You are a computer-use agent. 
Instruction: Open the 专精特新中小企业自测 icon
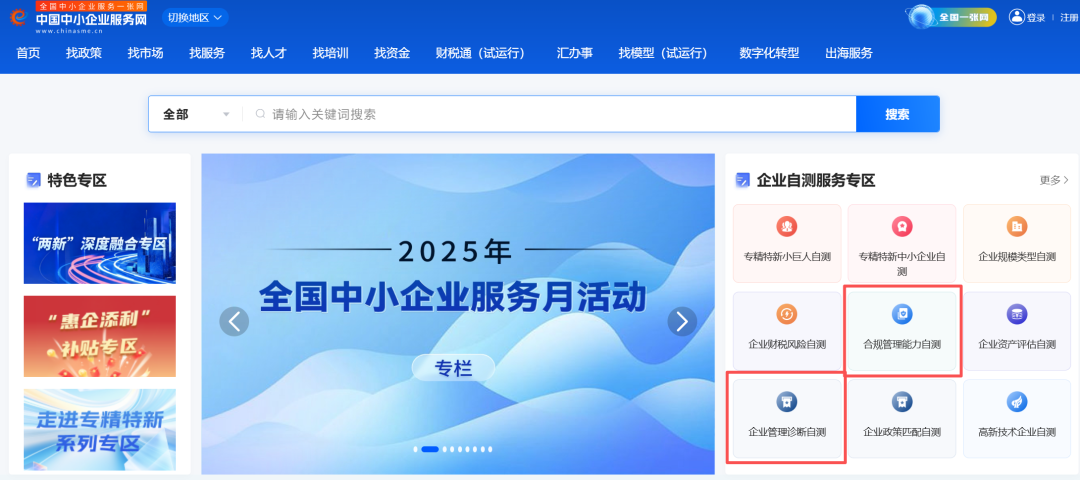[x=902, y=227]
